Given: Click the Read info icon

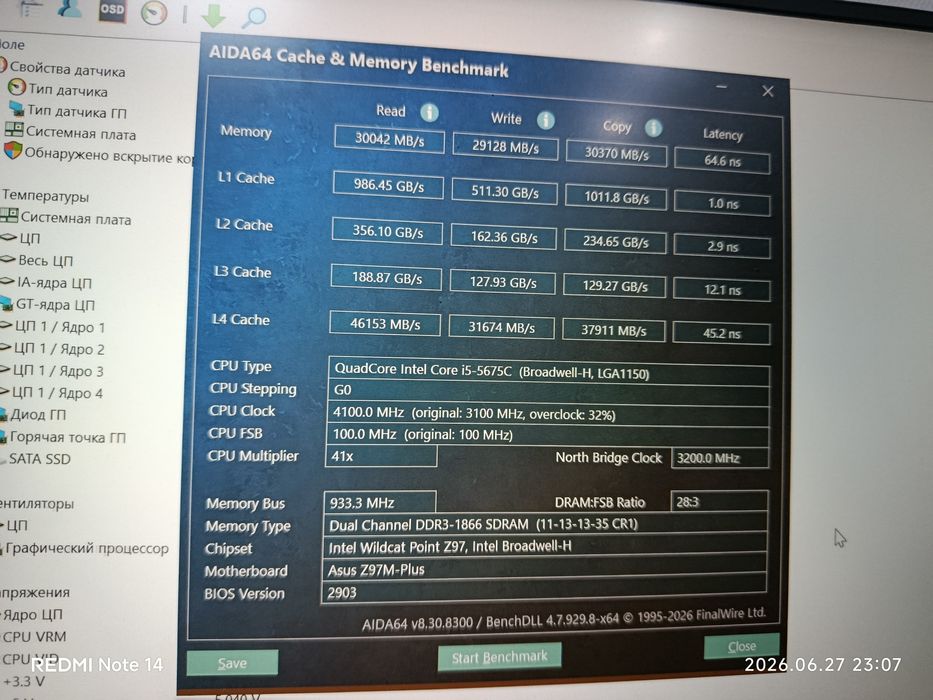Looking at the screenshot, I should 430,112.
